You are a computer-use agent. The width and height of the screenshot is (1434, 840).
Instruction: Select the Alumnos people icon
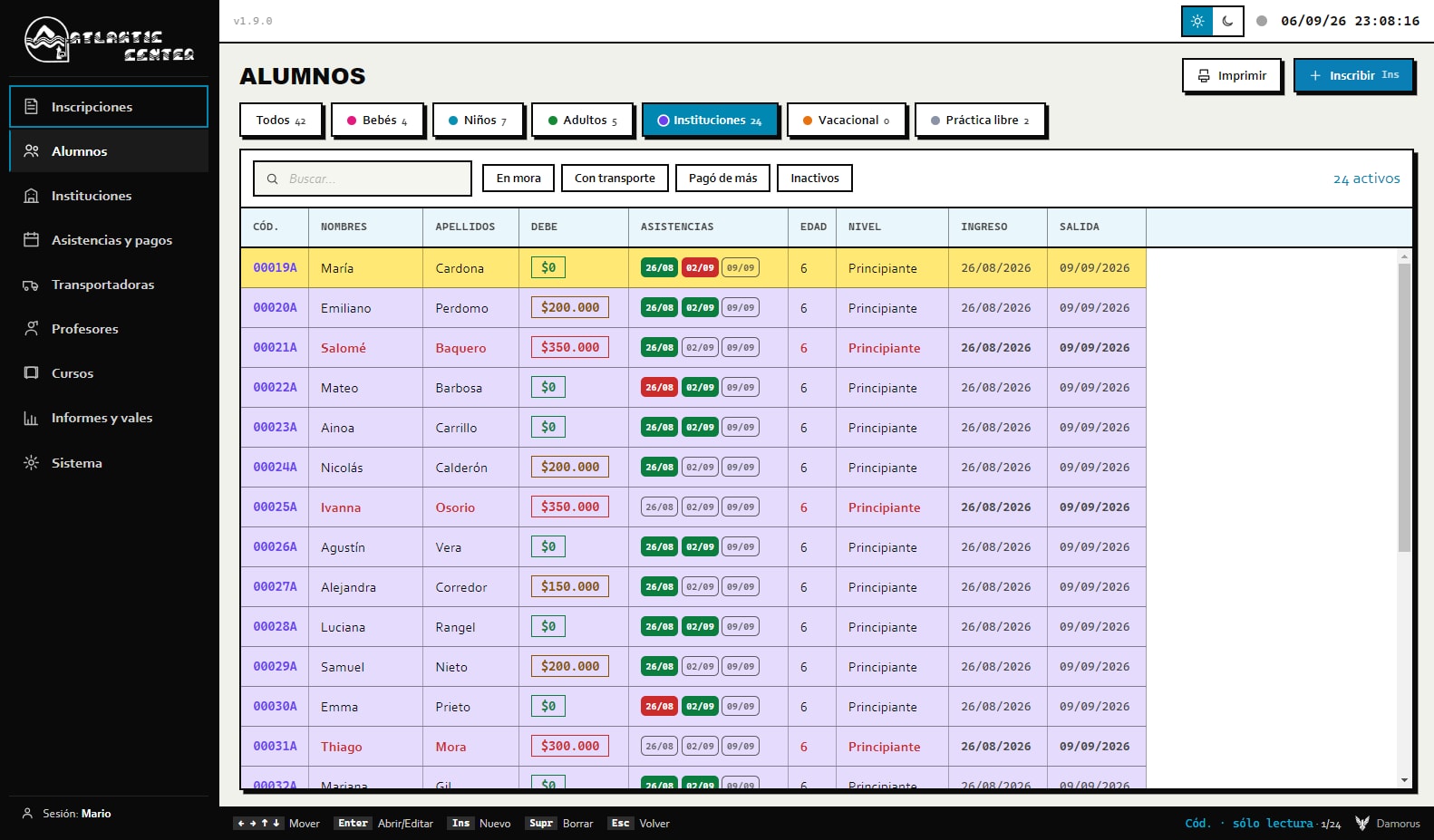[31, 150]
